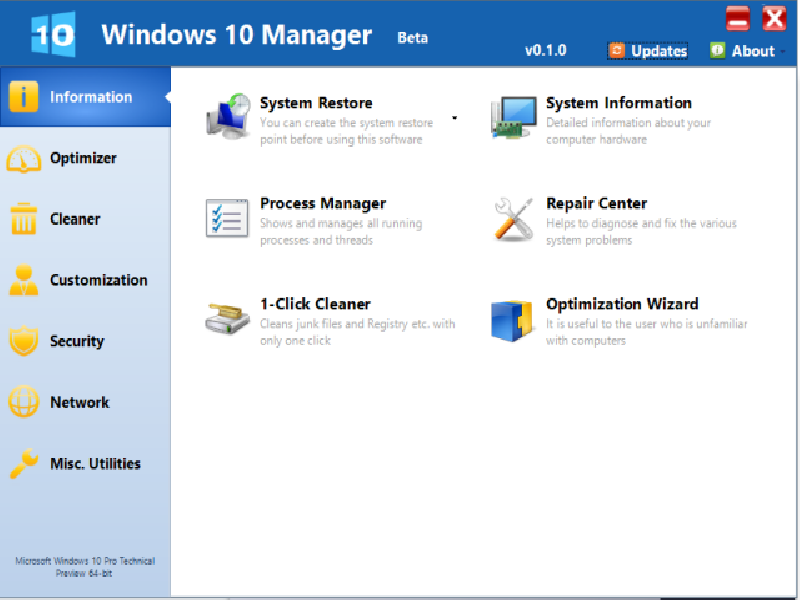The image size is (800, 600).
Task: Click 'Cleans junk files and Registry' description
Action: (x=357, y=332)
